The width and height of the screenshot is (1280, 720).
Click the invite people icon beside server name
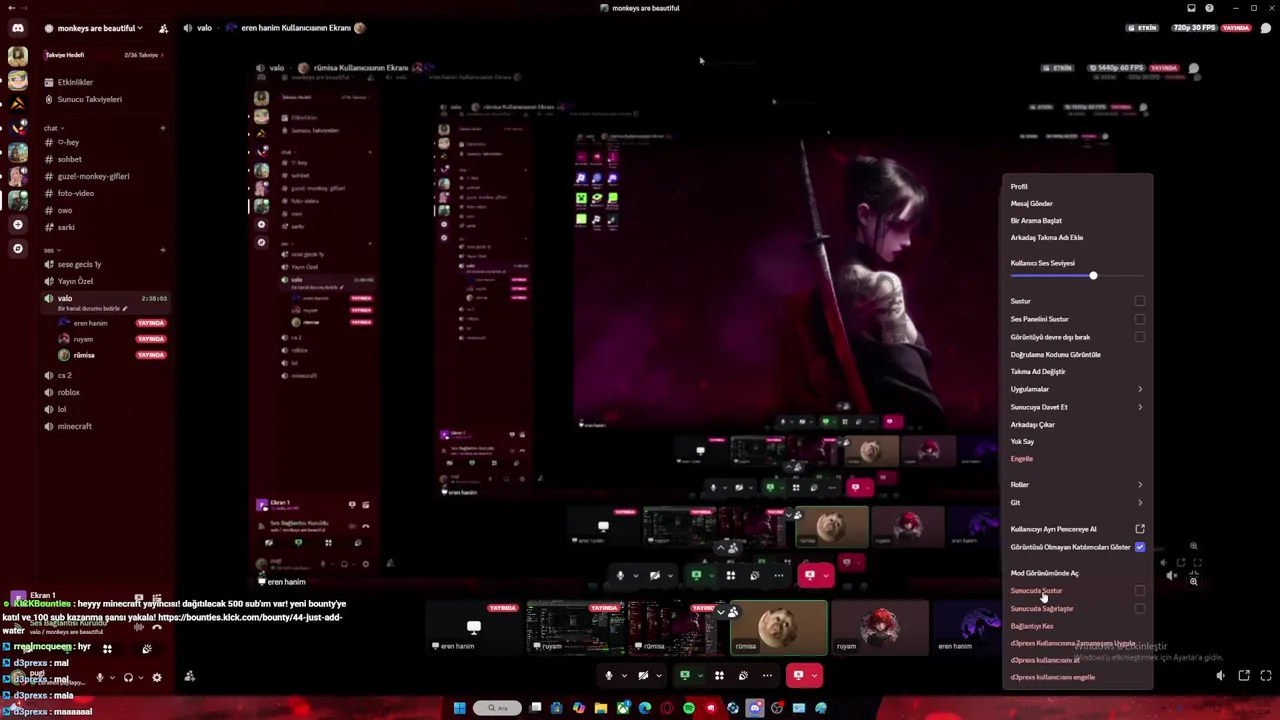(163, 28)
